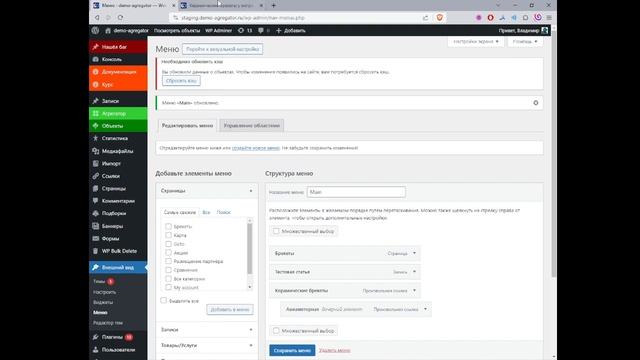640x360 pixels.
Task: Expand the child sub-item settings arrow
Action: click(425, 309)
